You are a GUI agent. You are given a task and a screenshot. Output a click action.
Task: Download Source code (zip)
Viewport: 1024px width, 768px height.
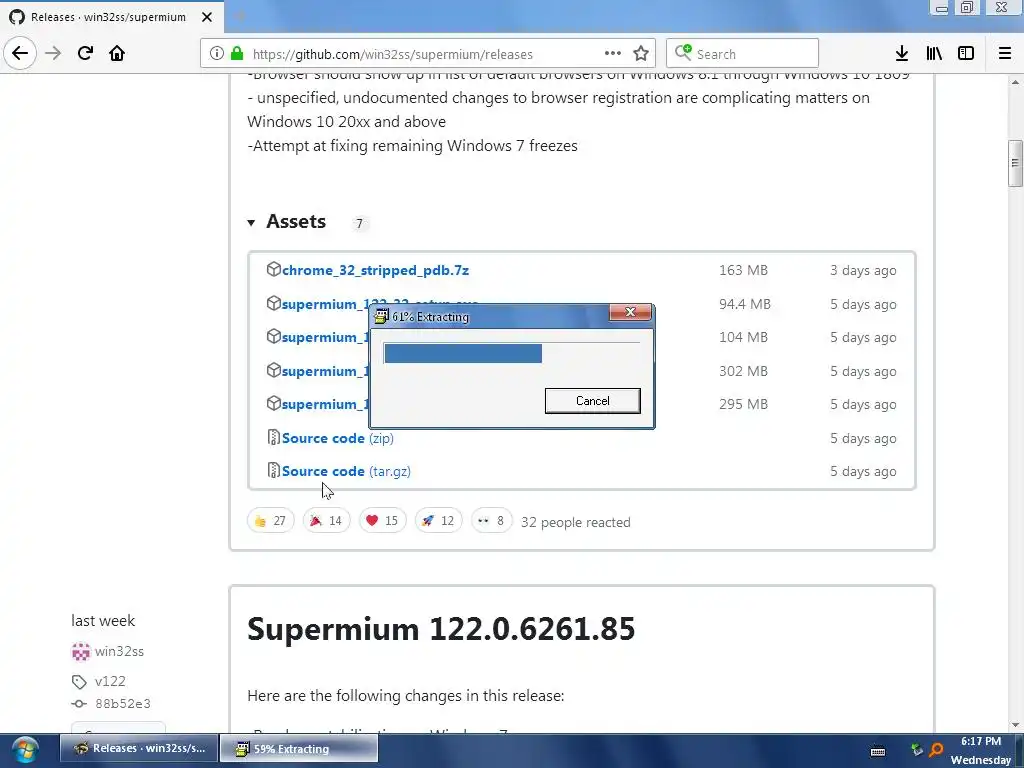point(337,438)
